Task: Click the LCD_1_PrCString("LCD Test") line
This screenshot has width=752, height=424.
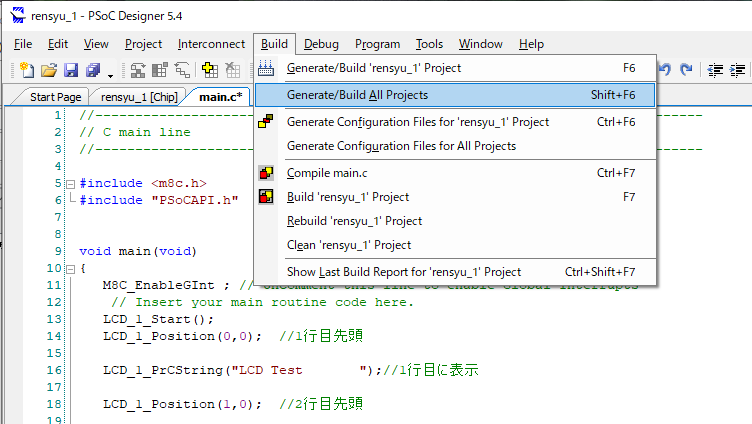Action: point(242,370)
